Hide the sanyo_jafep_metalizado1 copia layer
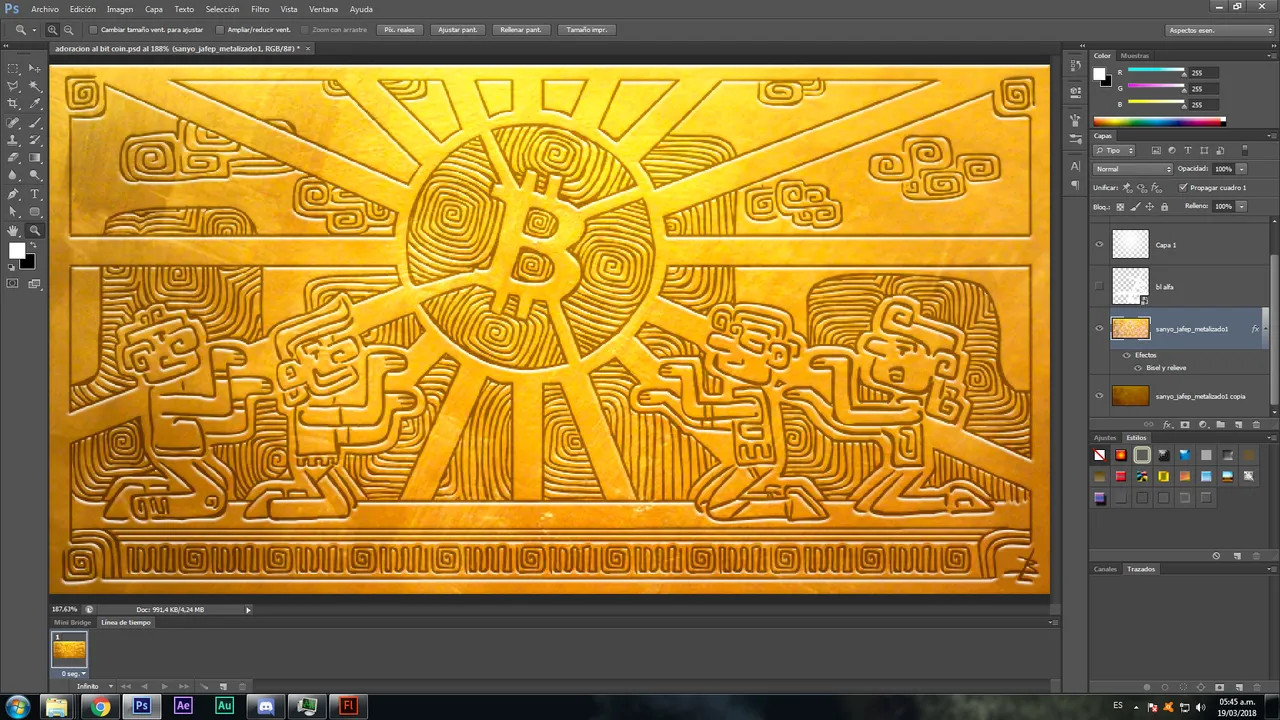Viewport: 1280px width, 720px height. click(1099, 396)
